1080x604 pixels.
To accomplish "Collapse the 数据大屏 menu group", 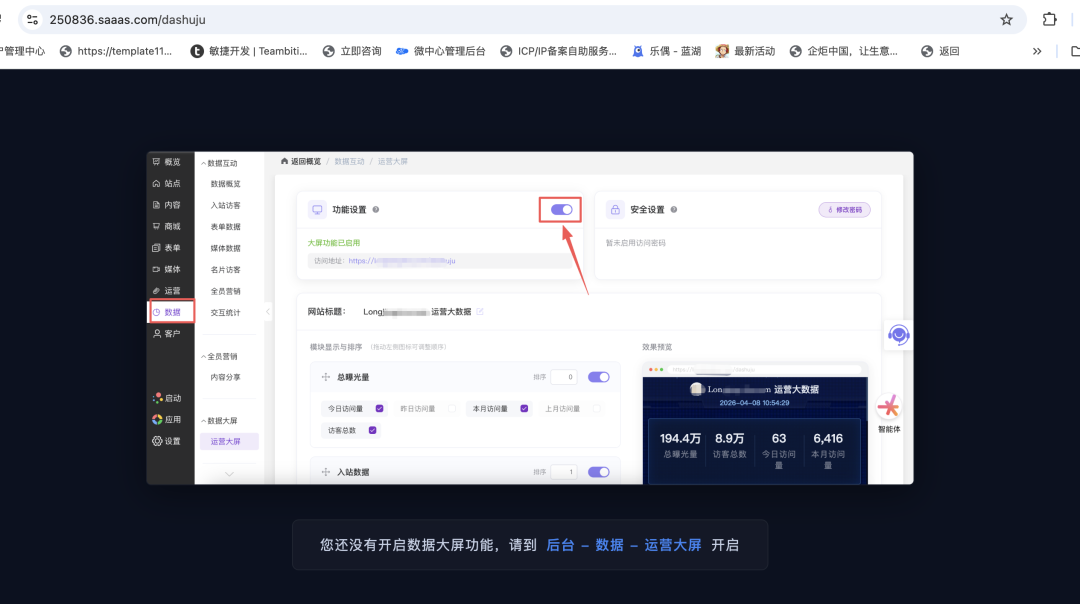I will 219,420.
